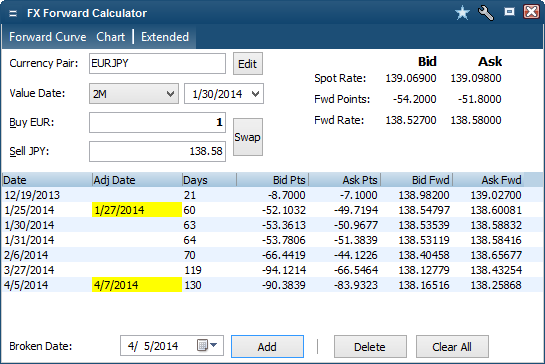
Task: Select the 2/6/2014 row
Action: pos(272,255)
